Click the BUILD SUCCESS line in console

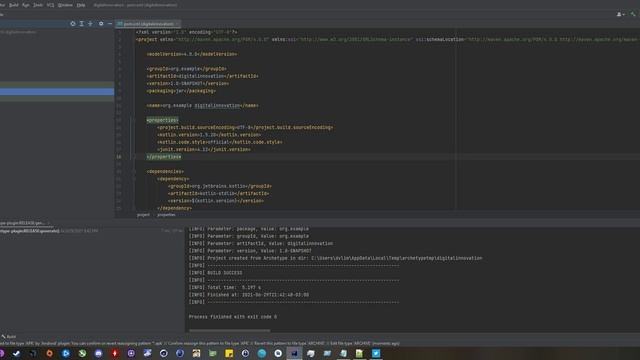click(x=215, y=273)
